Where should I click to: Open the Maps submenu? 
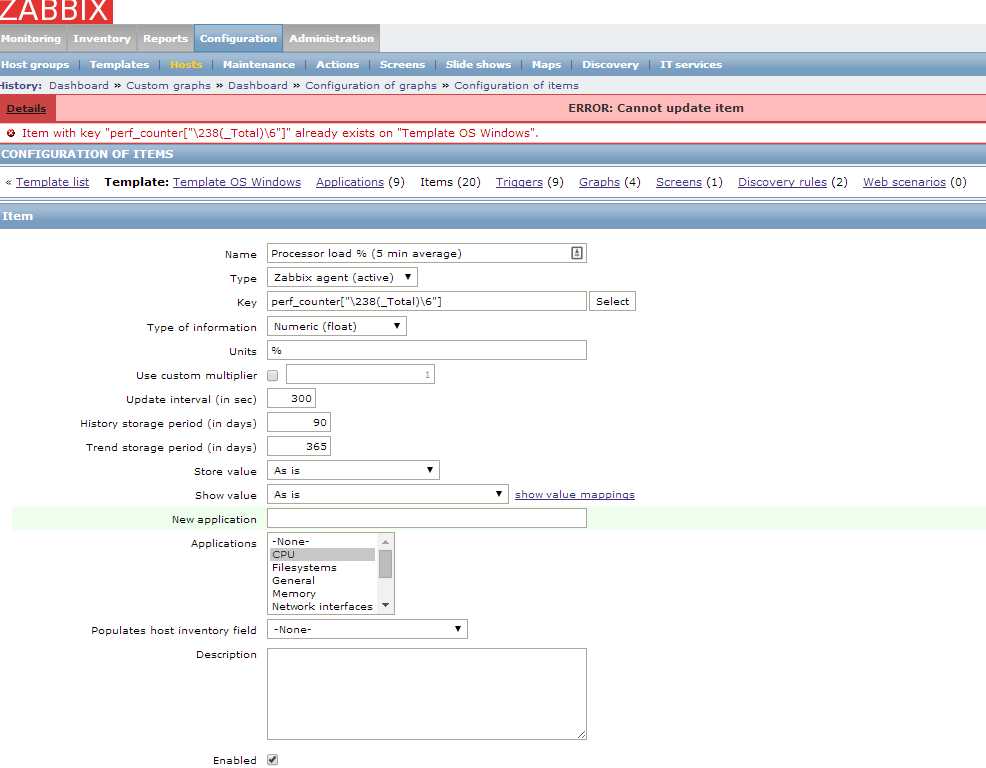click(x=546, y=65)
